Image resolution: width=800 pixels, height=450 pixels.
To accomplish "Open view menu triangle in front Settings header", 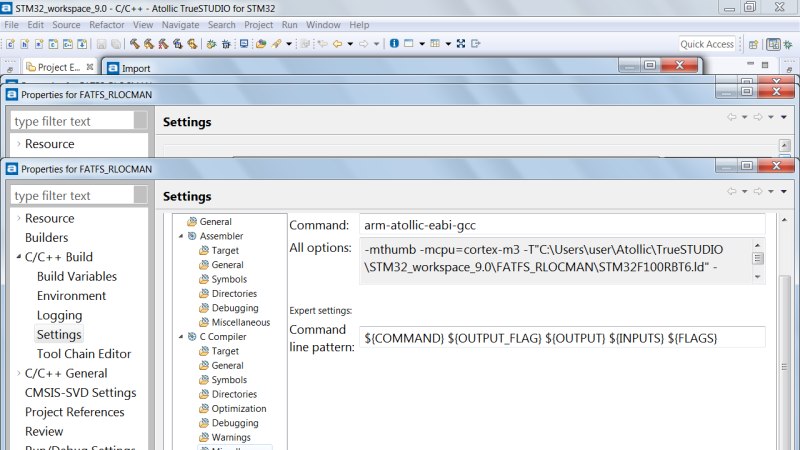I will click(784, 191).
